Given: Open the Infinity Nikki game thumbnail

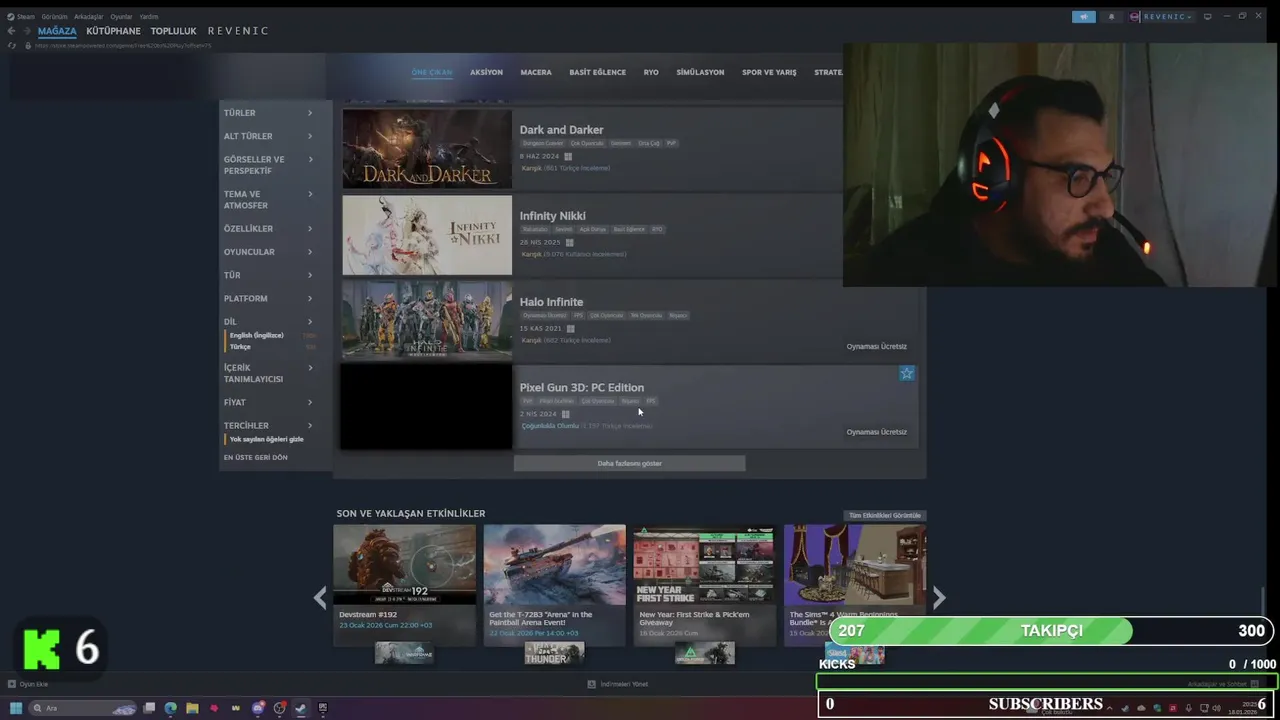Looking at the screenshot, I should 427,235.
